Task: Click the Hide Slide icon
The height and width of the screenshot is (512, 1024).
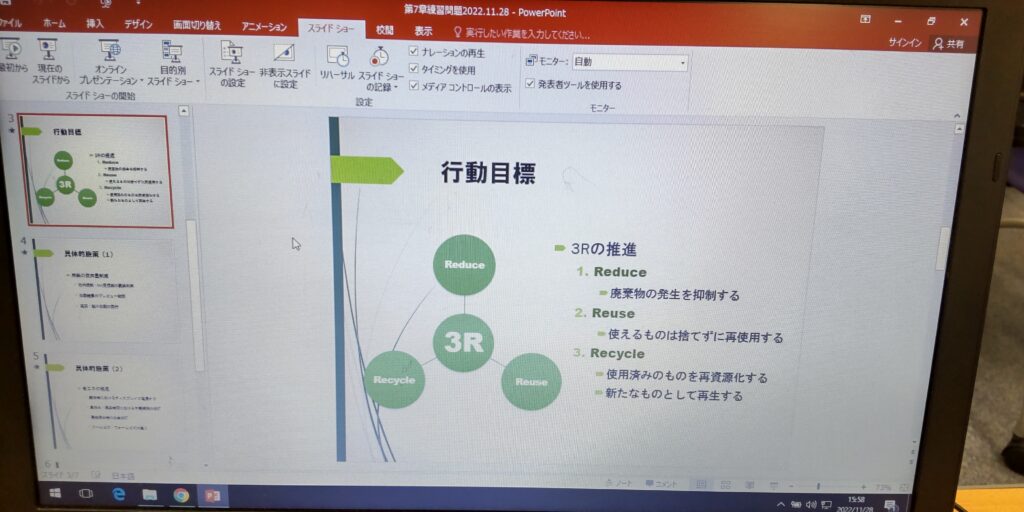Action: point(283,64)
